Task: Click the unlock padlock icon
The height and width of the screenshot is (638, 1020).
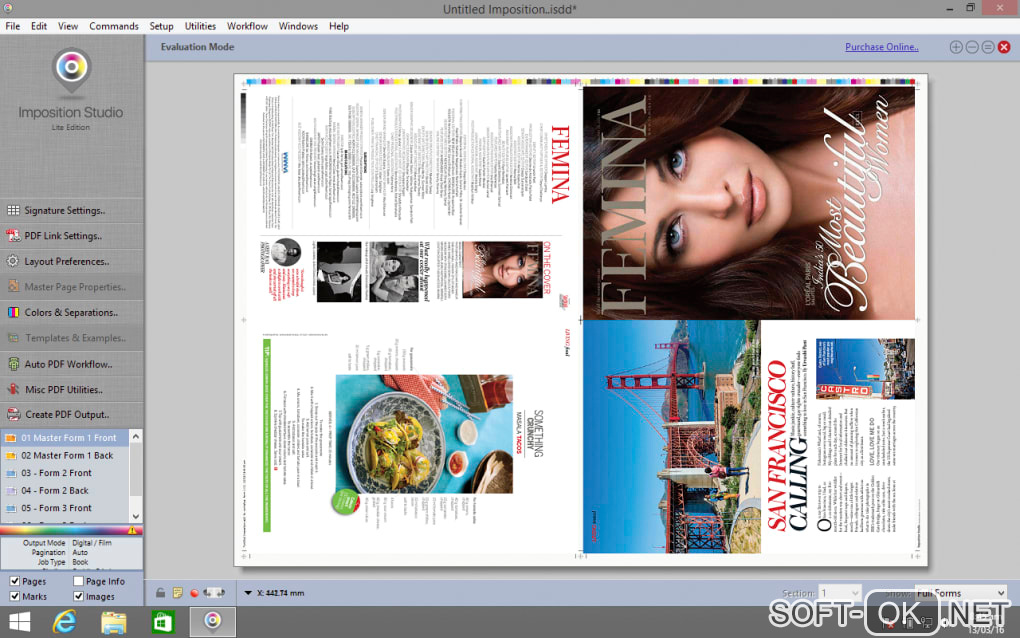Action: click(x=160, y=592)
